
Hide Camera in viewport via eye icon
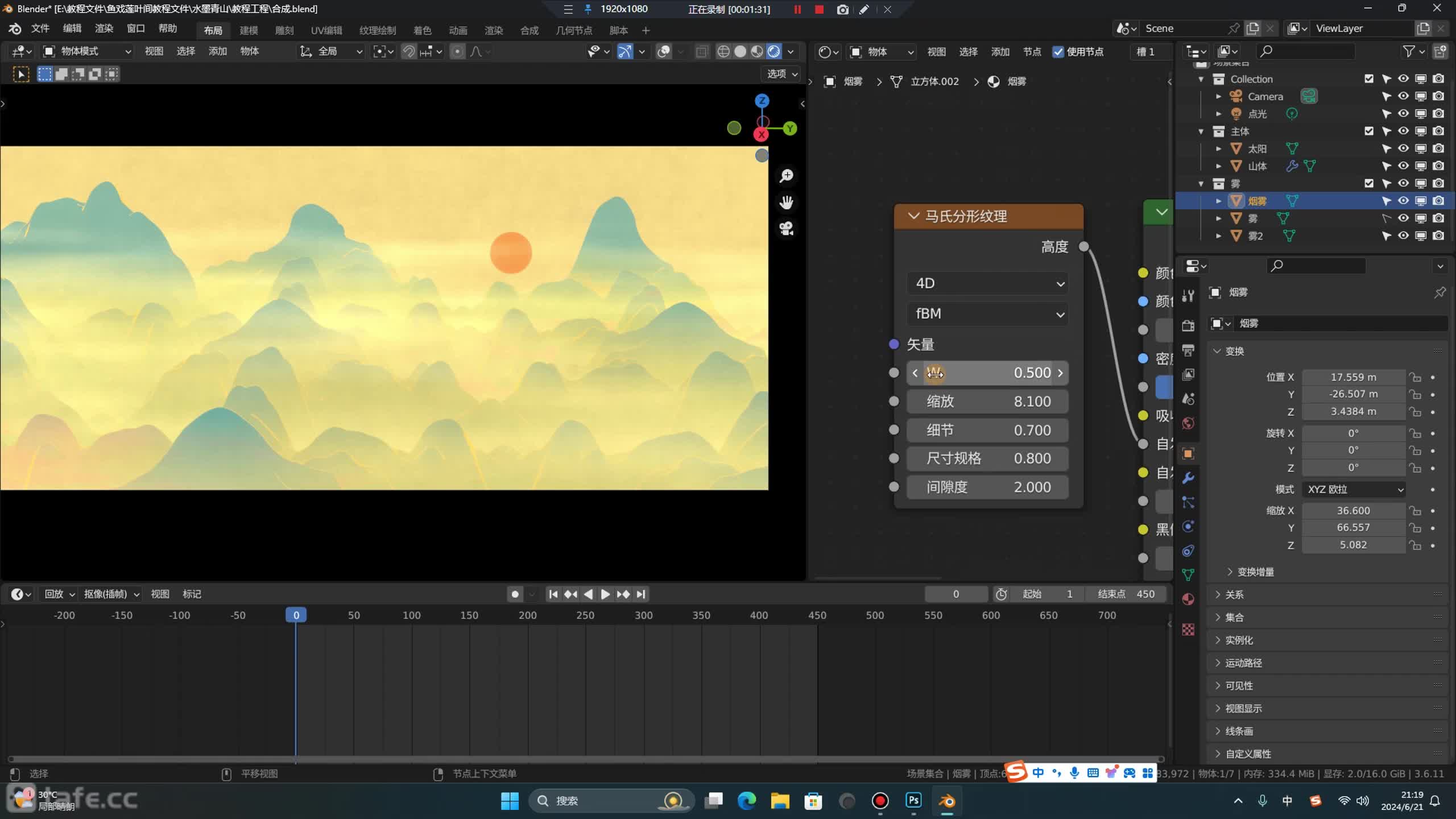tap(1404, 96)
